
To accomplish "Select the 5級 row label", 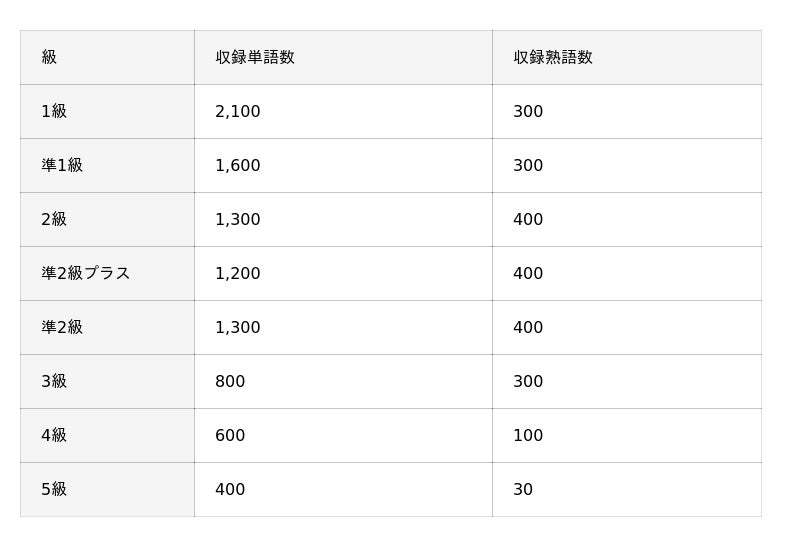I will pos(54,490).
